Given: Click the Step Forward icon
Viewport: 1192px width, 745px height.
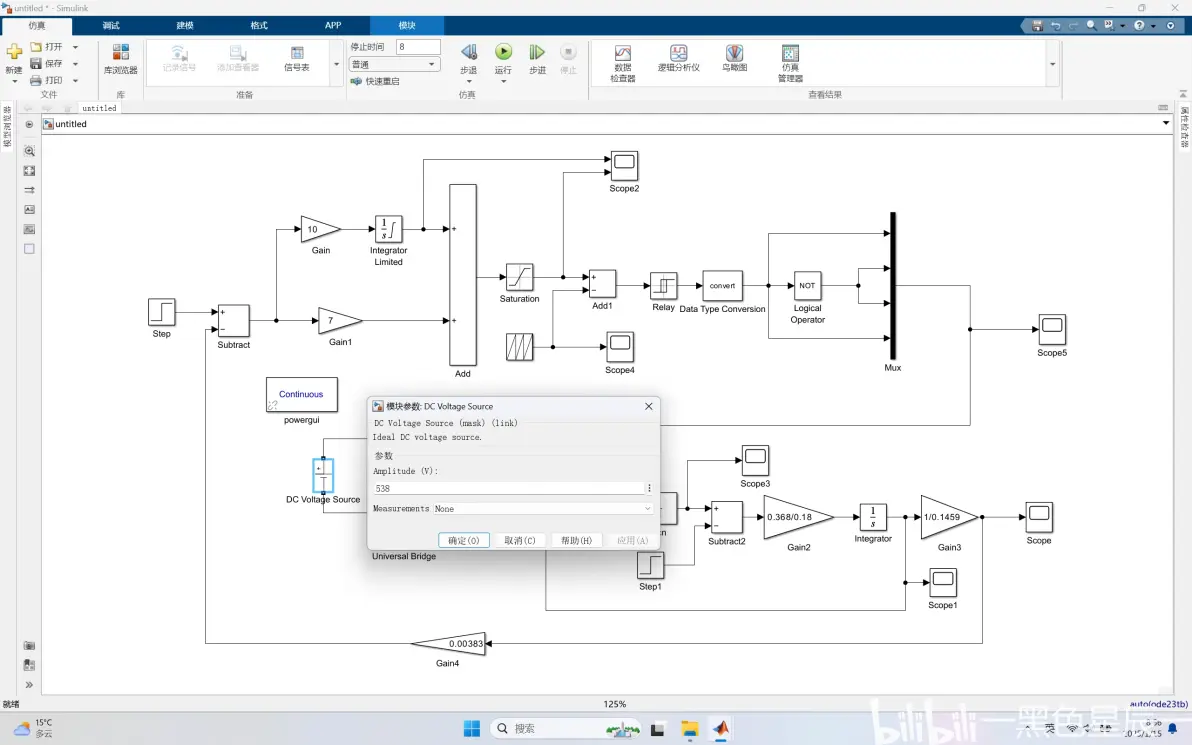Looking at the screenshot, I should 537,52.
